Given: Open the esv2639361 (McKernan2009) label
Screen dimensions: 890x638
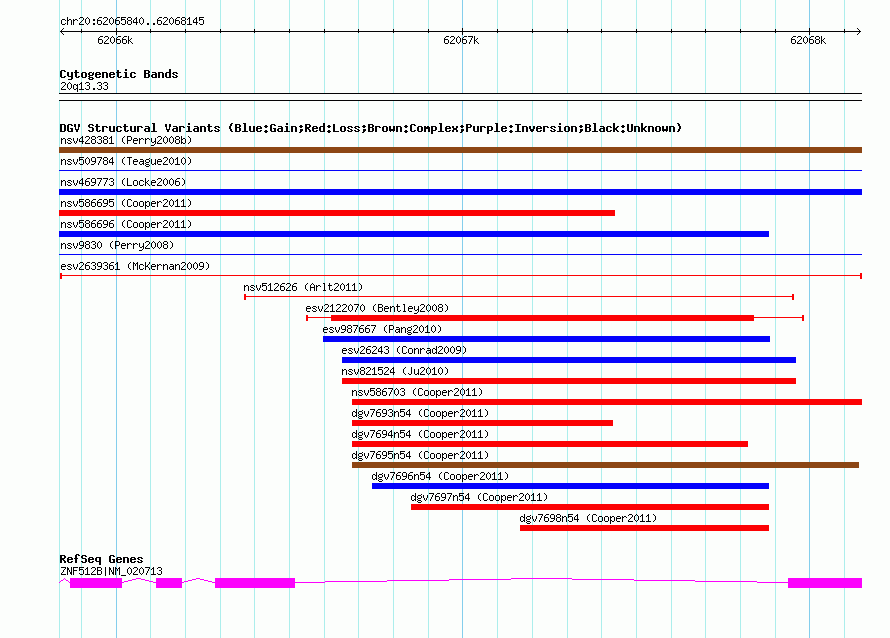Looking at the screenshot, I should click(135, 266).
